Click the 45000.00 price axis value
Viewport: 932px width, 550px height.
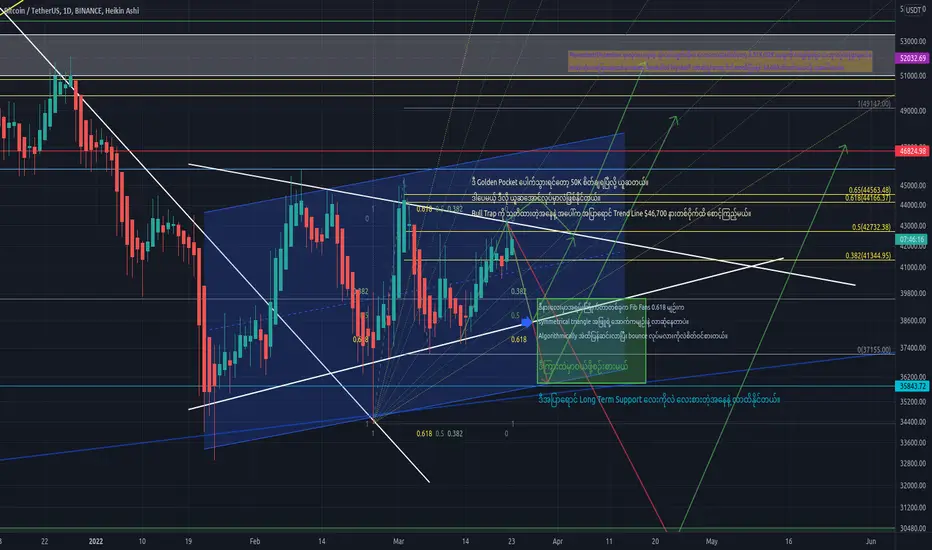pyautogui.click(x=913, y=186)
